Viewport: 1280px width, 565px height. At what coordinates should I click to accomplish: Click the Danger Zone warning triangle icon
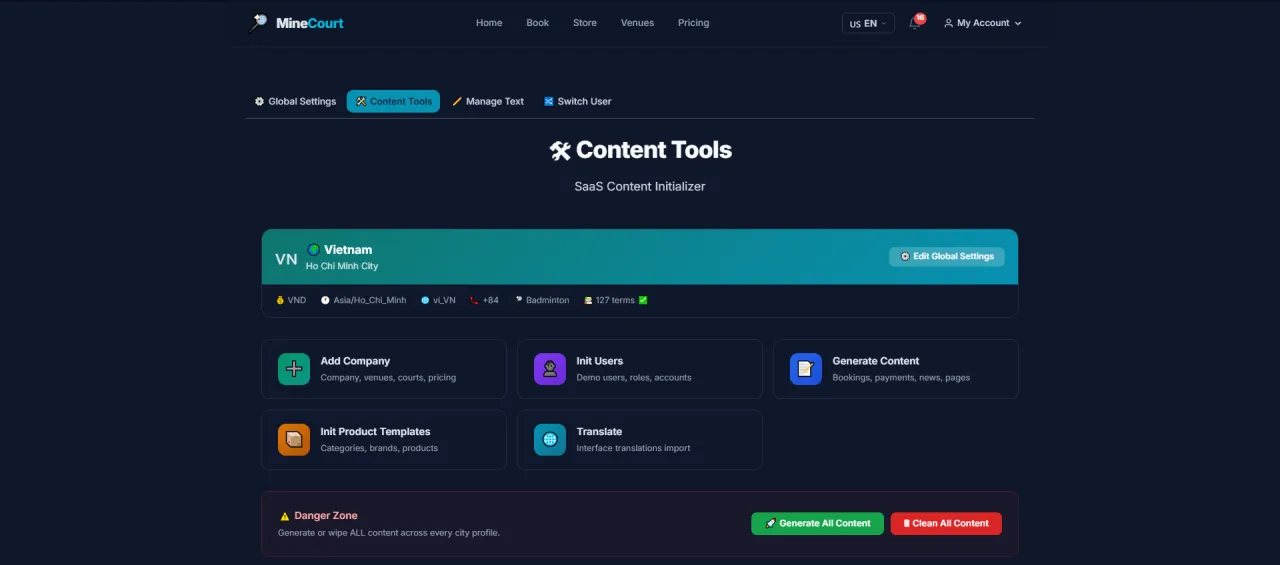(x=285, y=516)
